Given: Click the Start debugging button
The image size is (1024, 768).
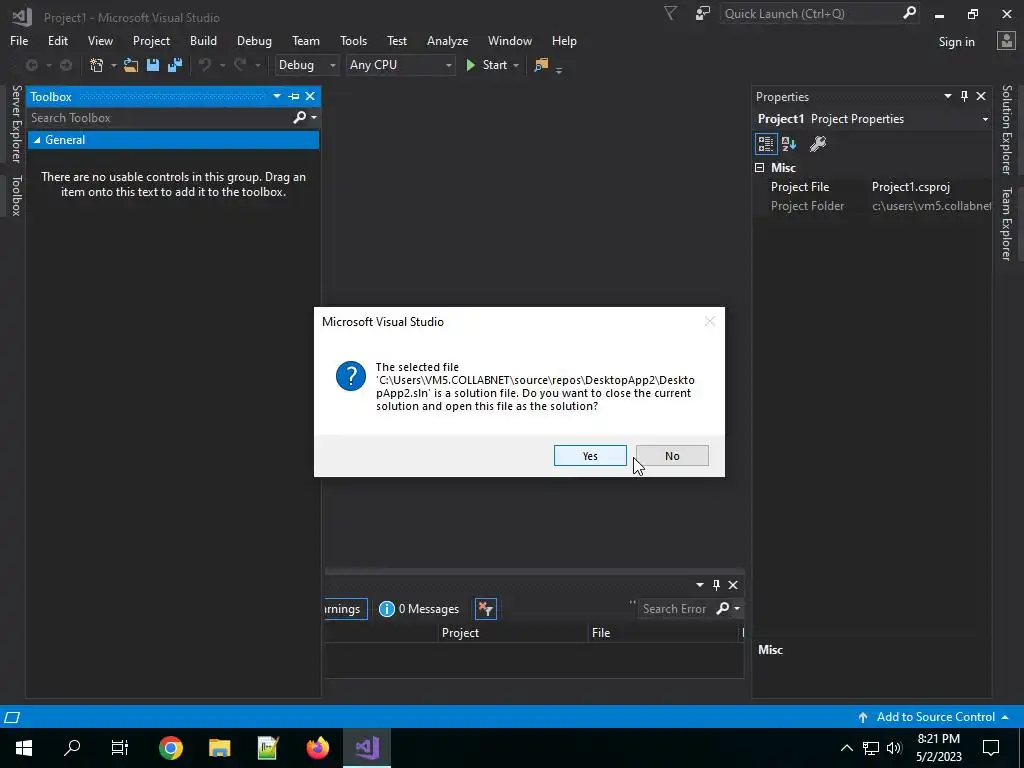Looking at the screenshot, I should point(487,65).
